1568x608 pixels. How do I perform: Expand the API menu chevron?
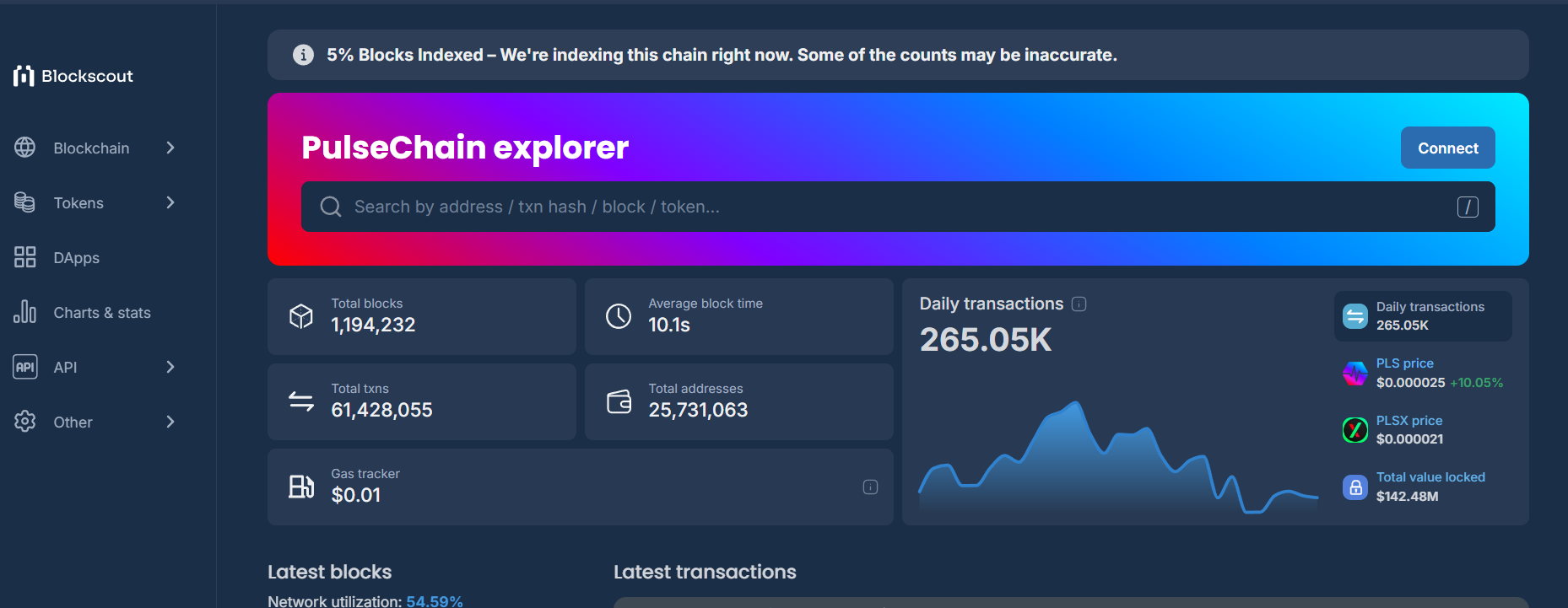[x=170, y=367]
